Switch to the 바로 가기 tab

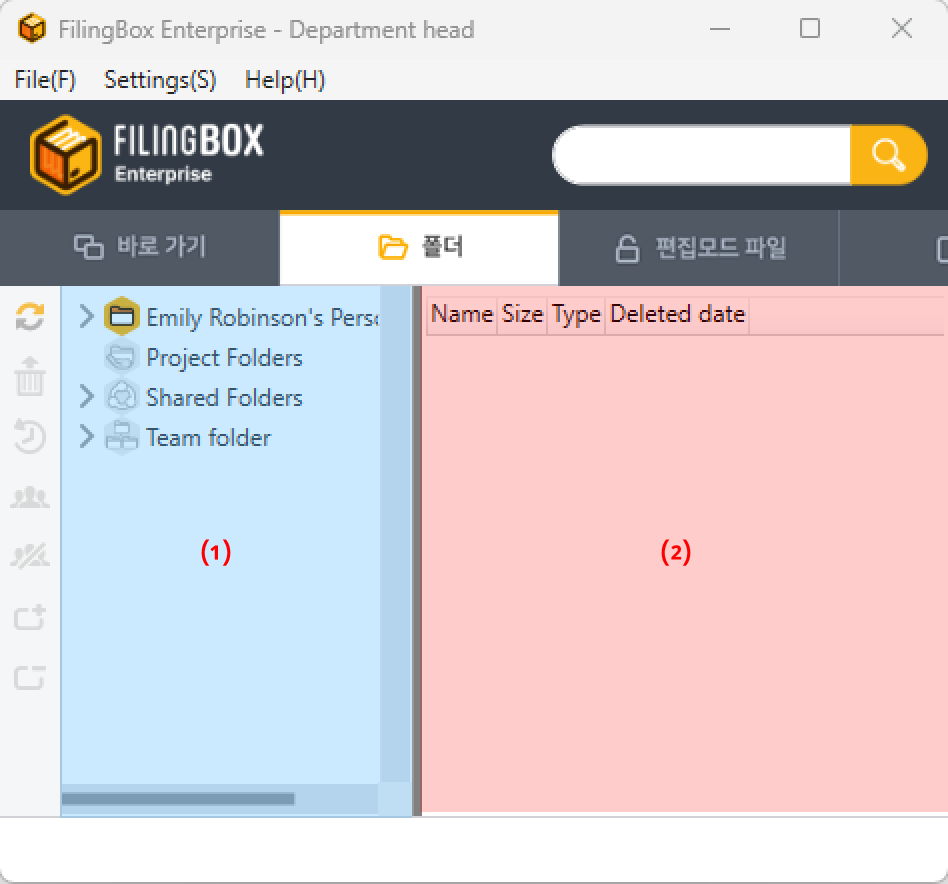pos(140,248)
